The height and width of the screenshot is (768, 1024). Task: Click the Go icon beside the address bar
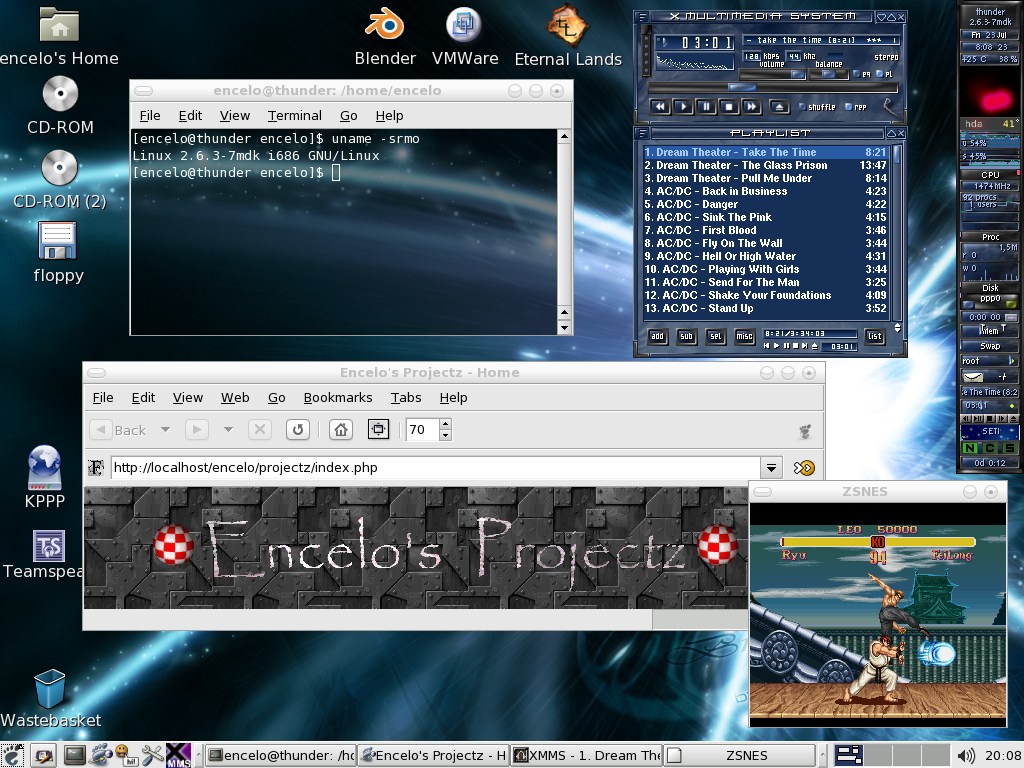coord(804,468)
